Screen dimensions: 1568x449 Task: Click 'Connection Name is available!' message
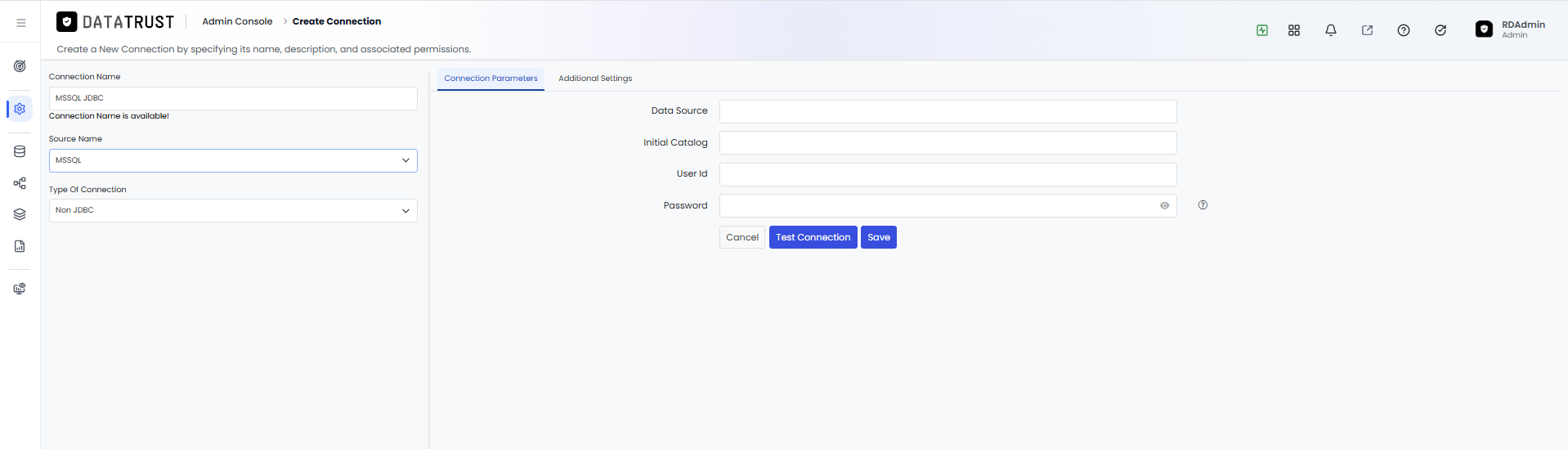(x=109, y=116)
